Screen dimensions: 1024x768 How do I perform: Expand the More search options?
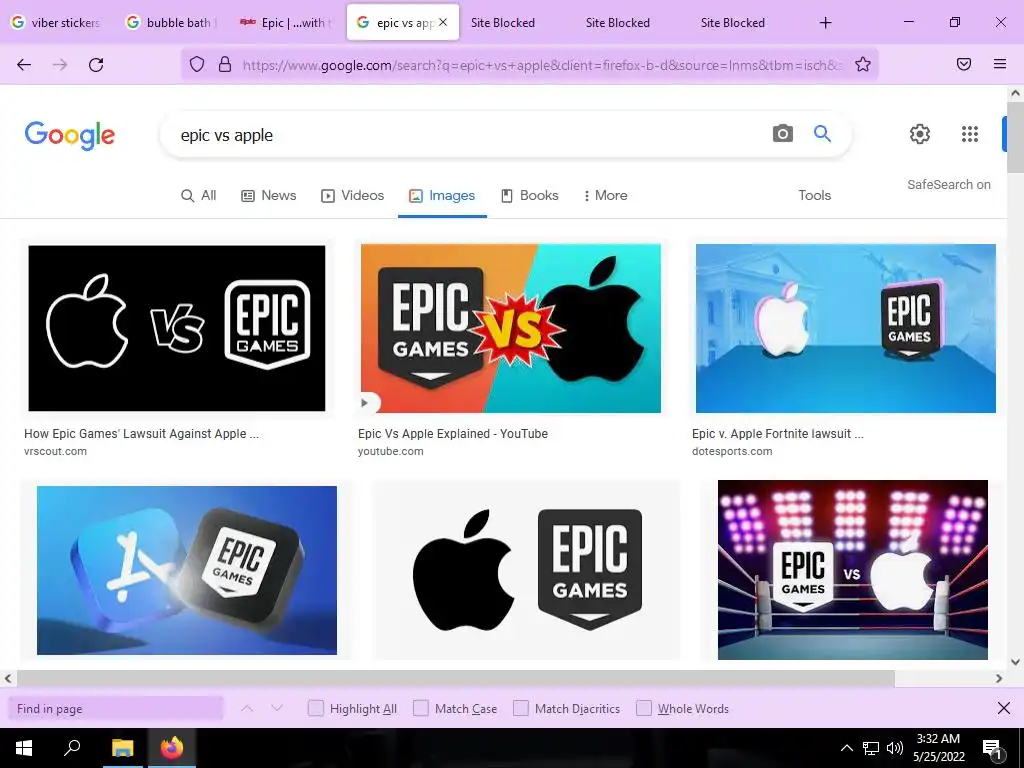click(605, 195)
